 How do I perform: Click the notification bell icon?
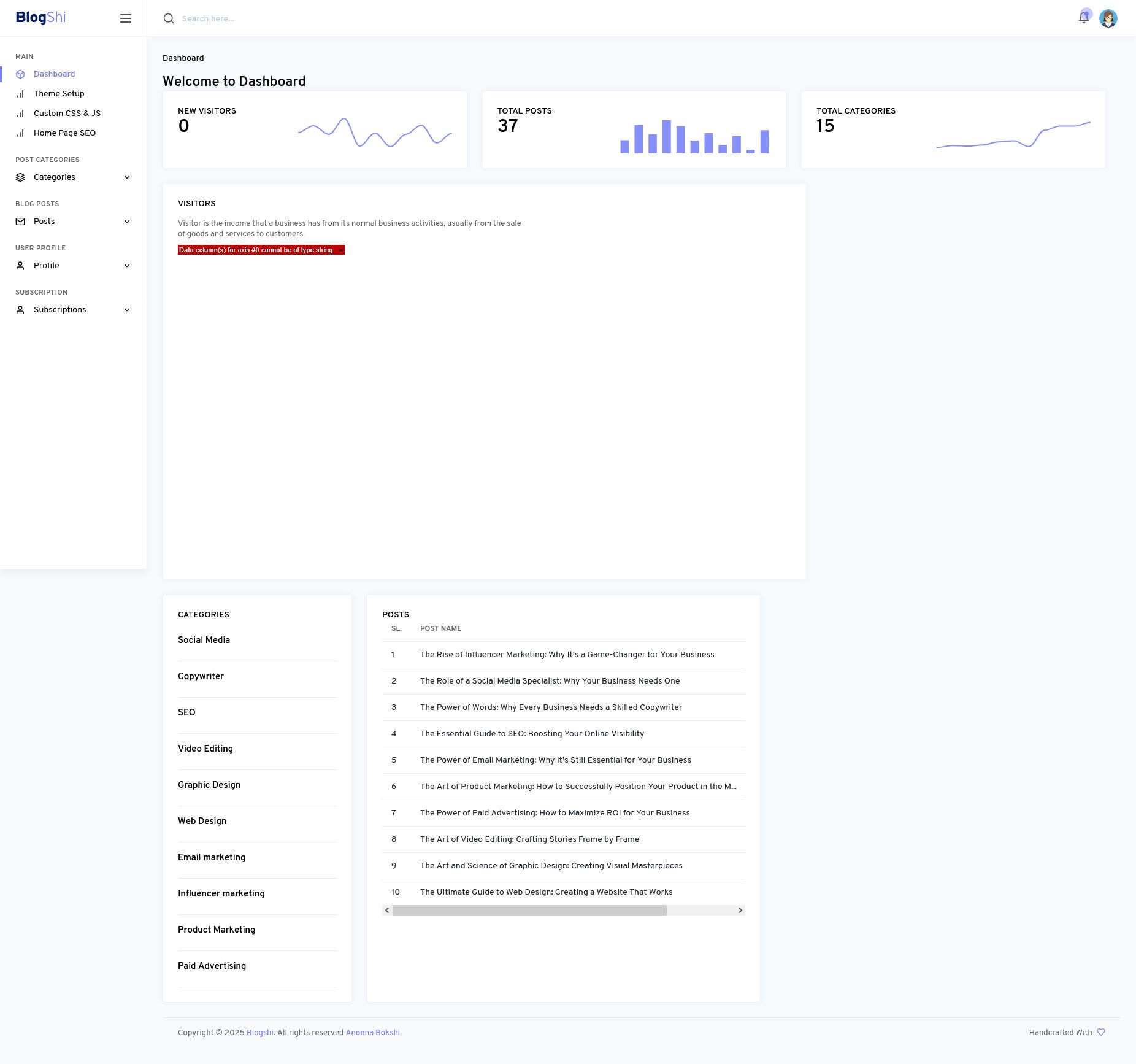[1083, 18]
